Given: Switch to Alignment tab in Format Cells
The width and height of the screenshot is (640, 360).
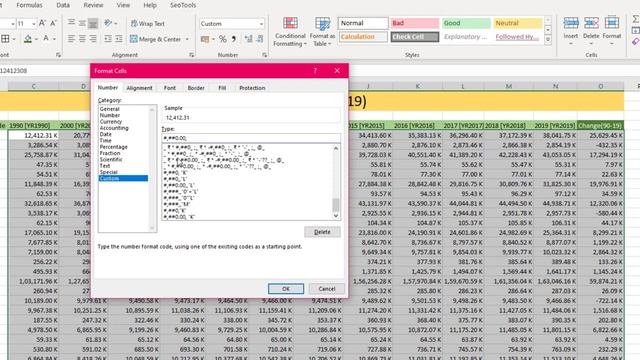Looking at the screenshot, I should 139,88.
